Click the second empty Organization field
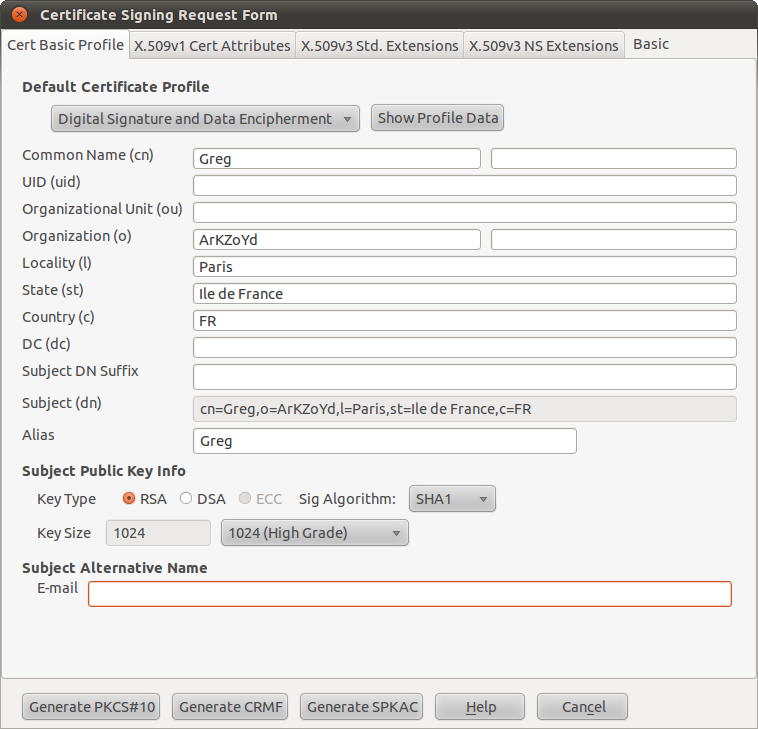The height and width of the screenshot is (729, 758). click(613, 240)
